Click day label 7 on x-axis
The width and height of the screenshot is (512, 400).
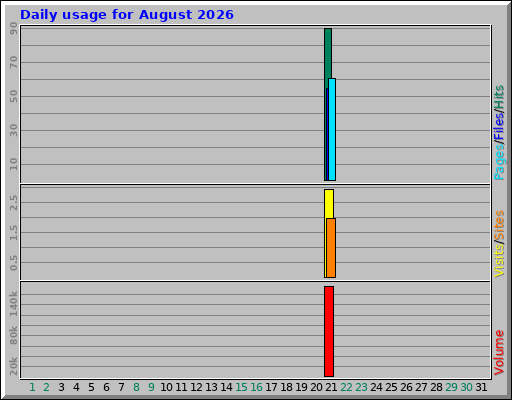pos(121,387)
